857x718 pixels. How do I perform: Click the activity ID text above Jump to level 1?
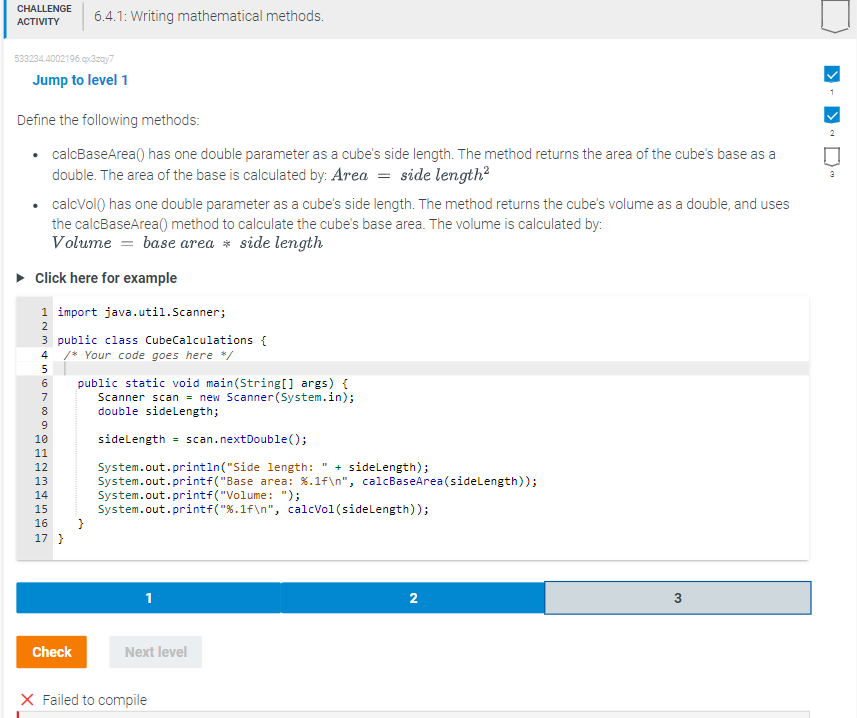click(x=67, y=59)
